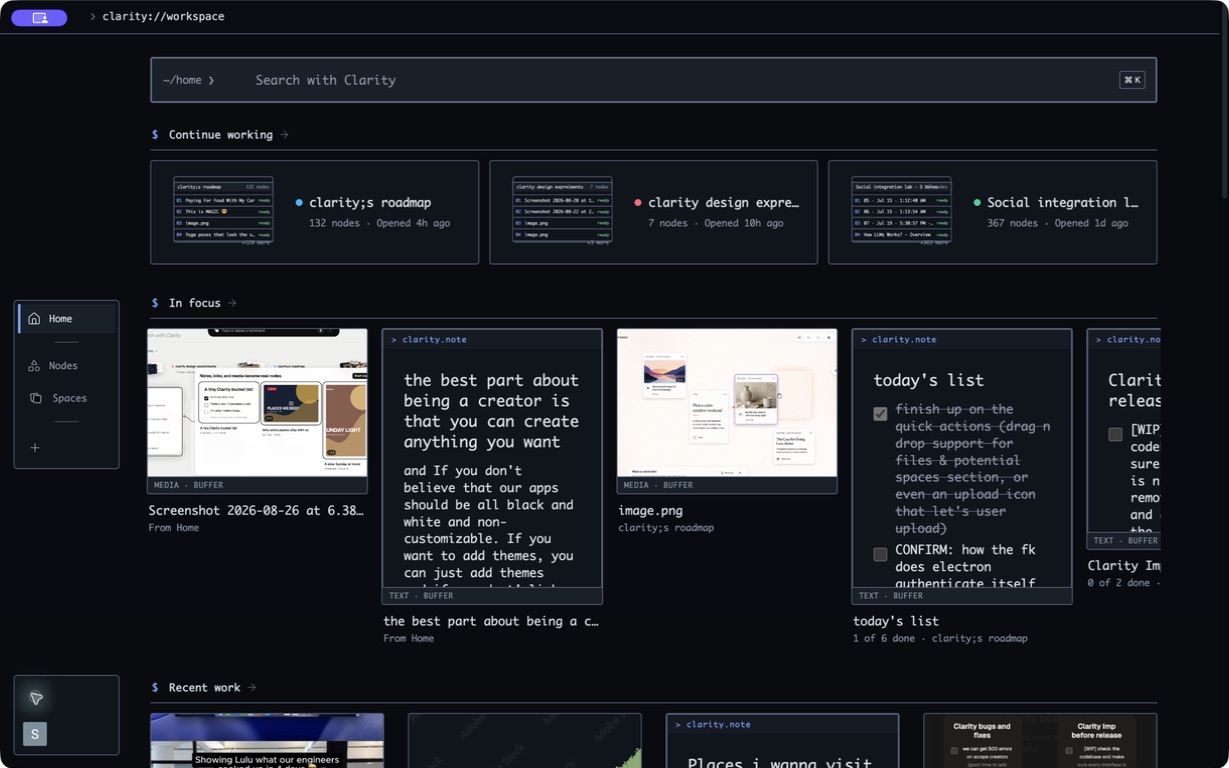Open the clarity;s roadmap space card

[314, 212]
